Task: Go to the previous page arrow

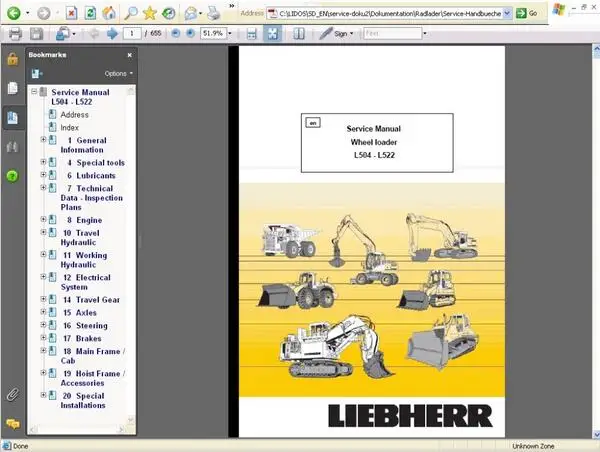Action: point(94,34)
